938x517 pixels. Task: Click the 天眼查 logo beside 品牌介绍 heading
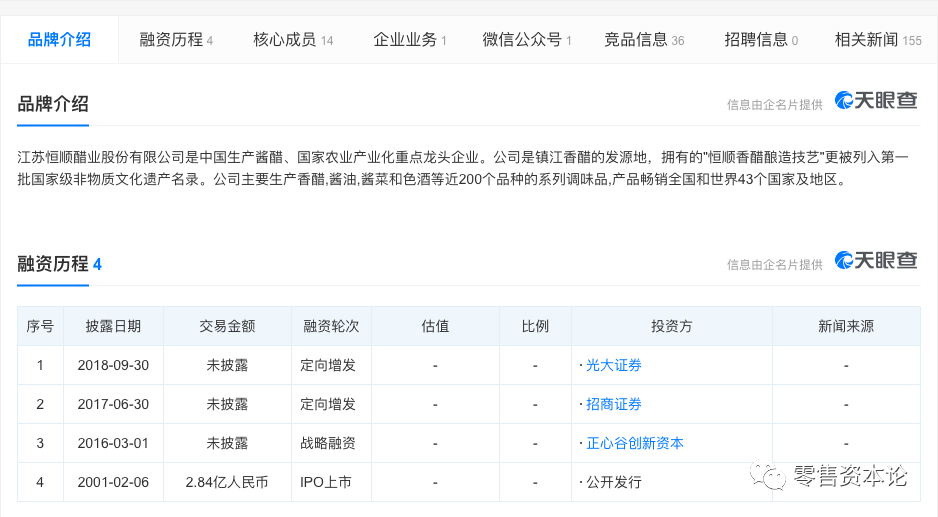pyautogui.click(x=876, y=100)
